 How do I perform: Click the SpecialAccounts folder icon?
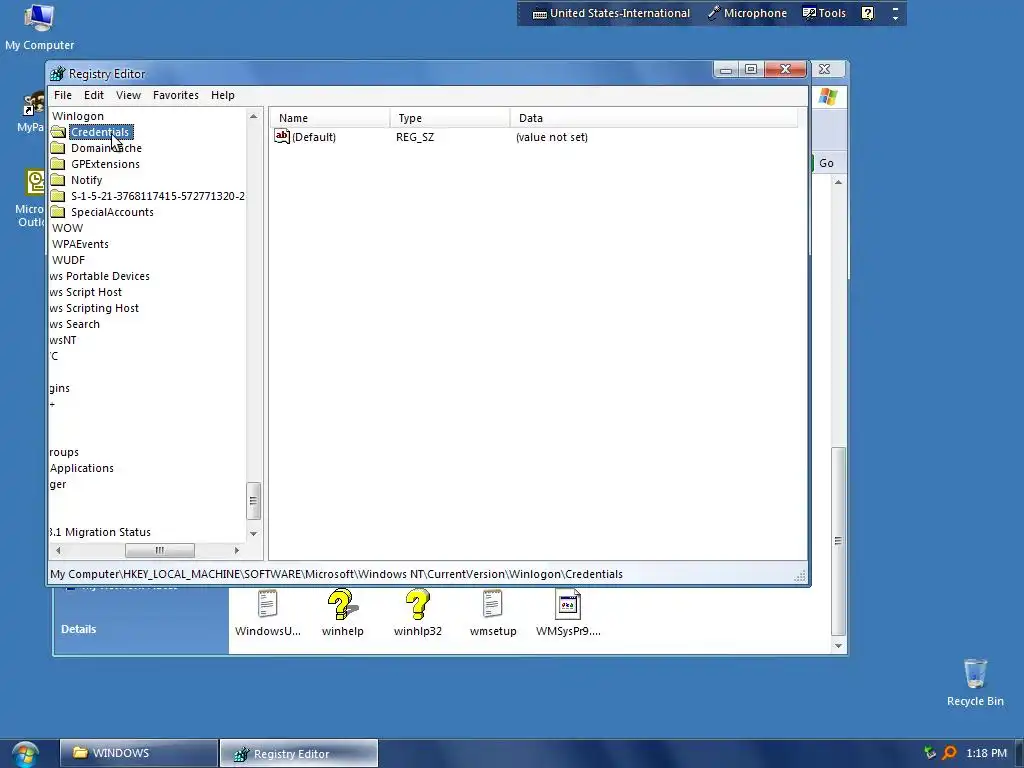tap(58, 212)
